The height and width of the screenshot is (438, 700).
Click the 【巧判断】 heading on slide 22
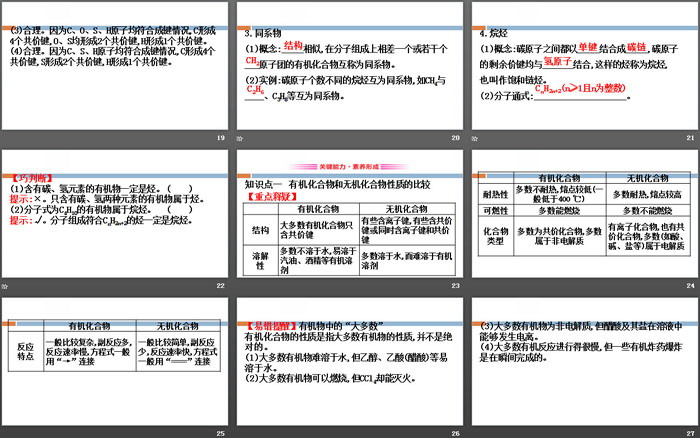pos(31,178)
